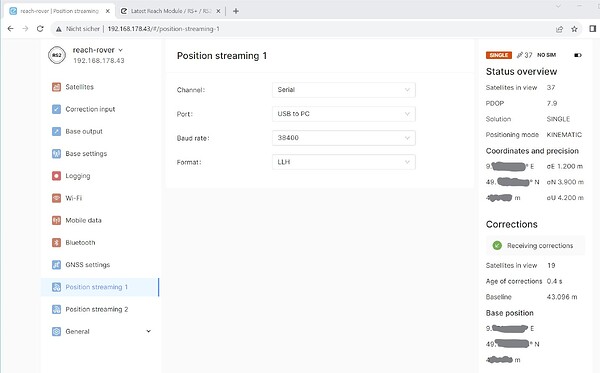Click the Base settings icon
Image resolution: width=600 pixels, height=373 pixels.
(x=56, y=153)
